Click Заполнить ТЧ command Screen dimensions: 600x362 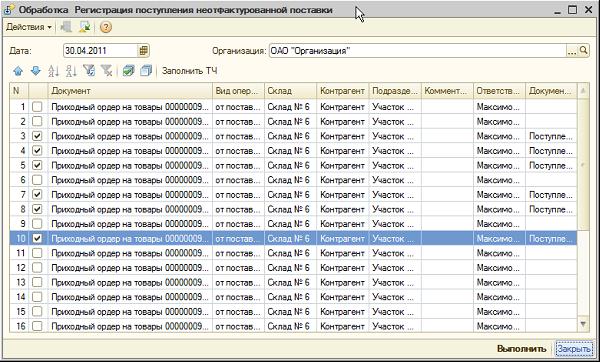pos(189,71)
